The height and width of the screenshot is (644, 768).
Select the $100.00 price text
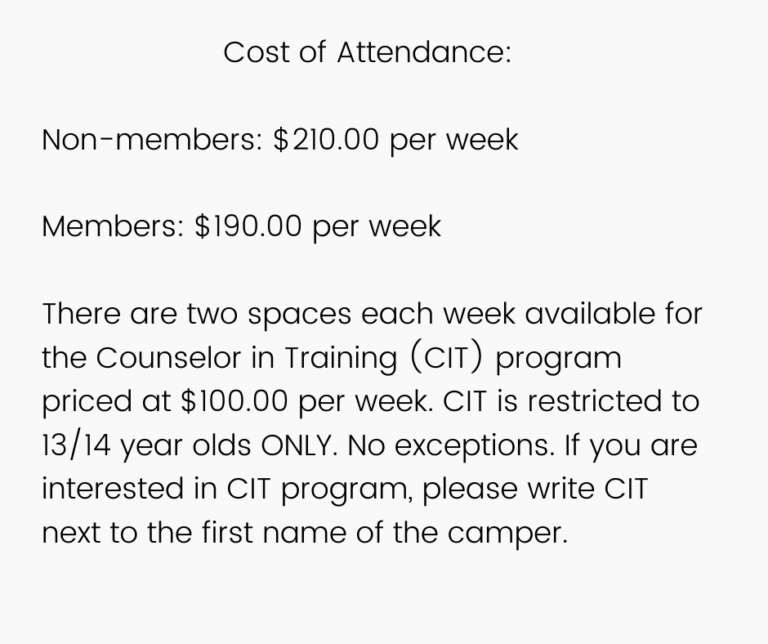tap(234, 401)
